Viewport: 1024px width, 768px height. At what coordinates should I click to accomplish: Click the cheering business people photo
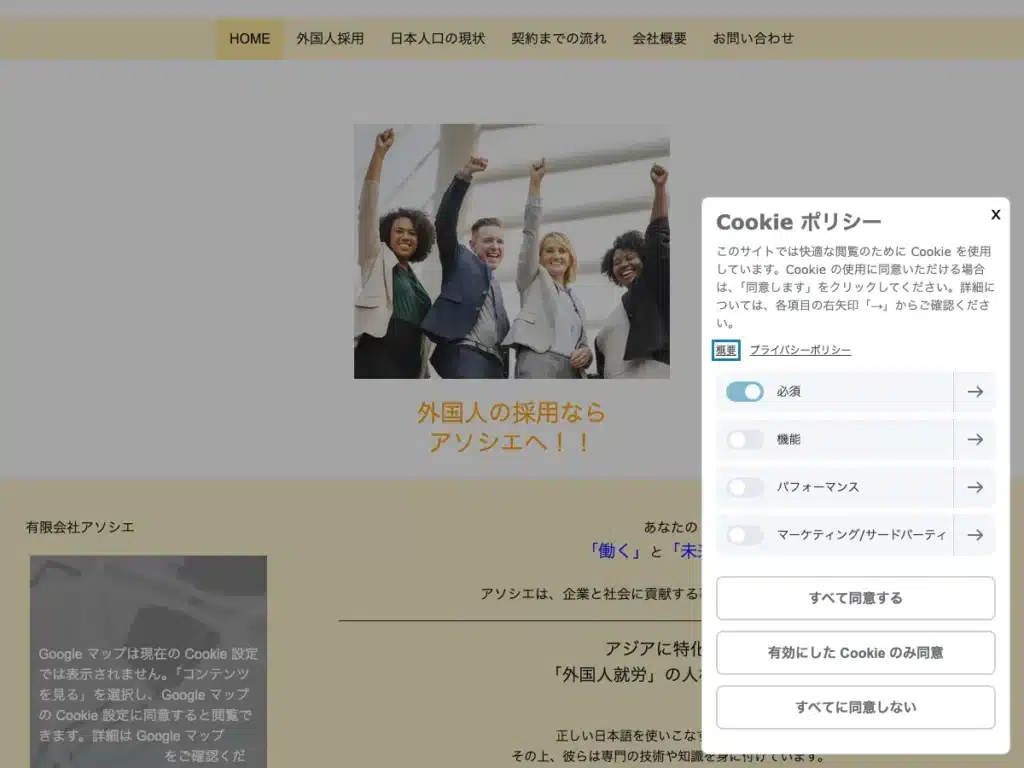511,251
